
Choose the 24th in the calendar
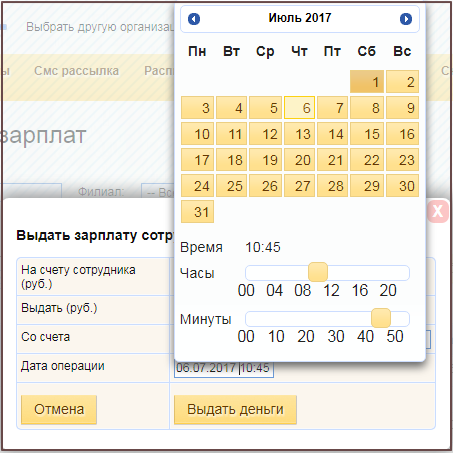click(x=197, y=186)
